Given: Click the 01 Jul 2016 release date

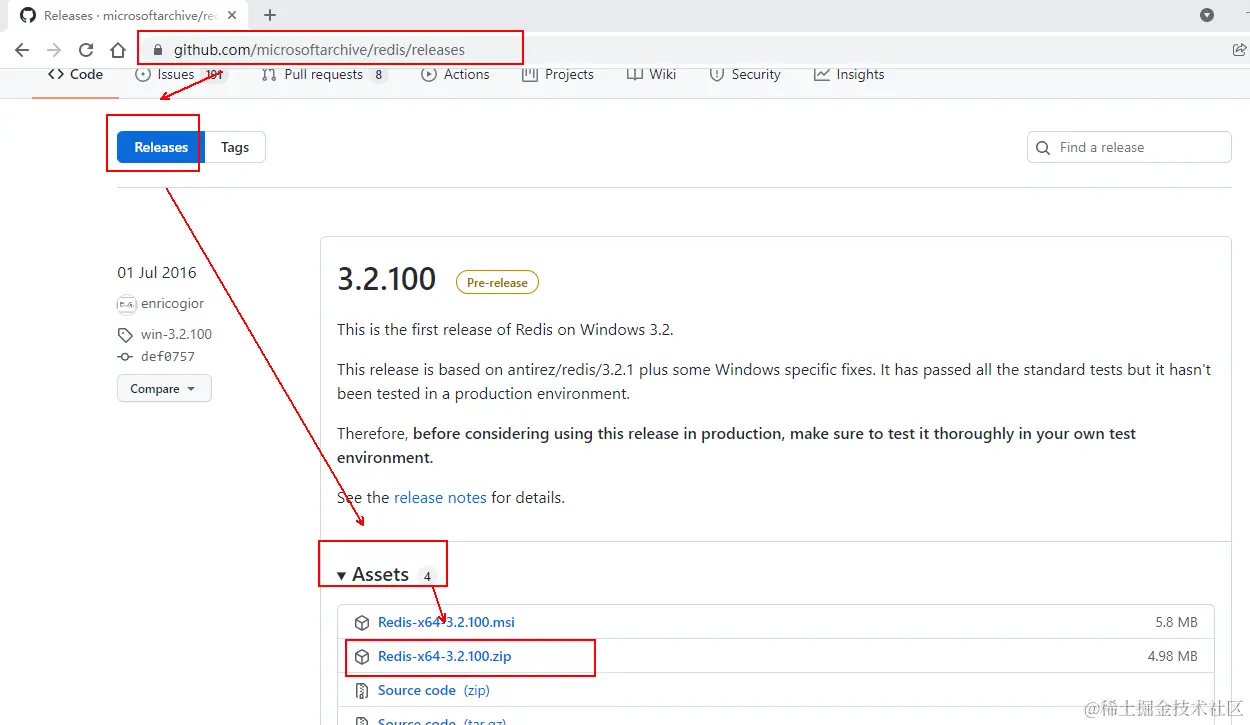Looking at the screenshot, I should pyautogui.click(x=157, y=272).
